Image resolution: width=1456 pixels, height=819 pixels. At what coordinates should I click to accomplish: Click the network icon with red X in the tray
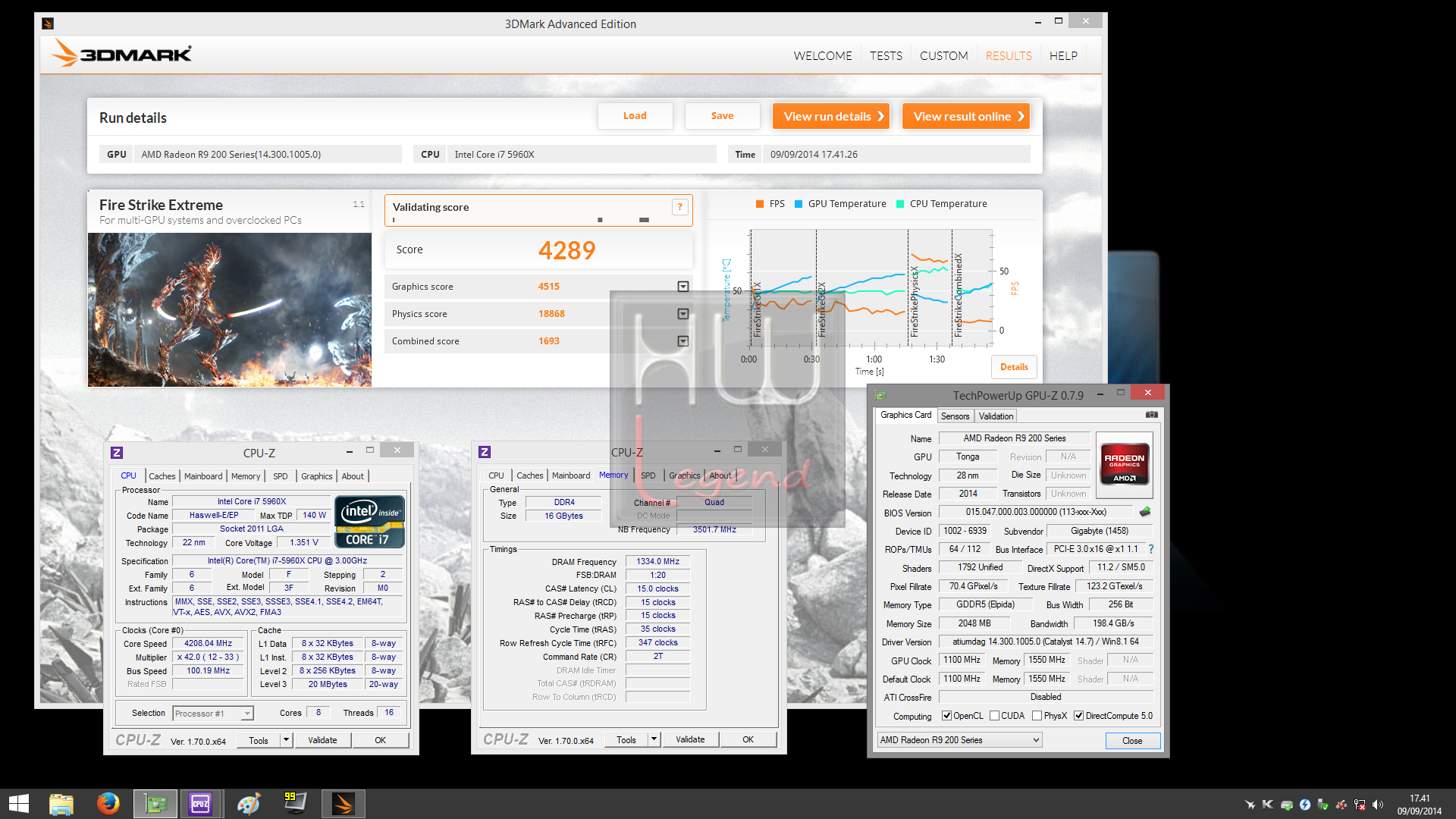click(x=1360, y=805)
